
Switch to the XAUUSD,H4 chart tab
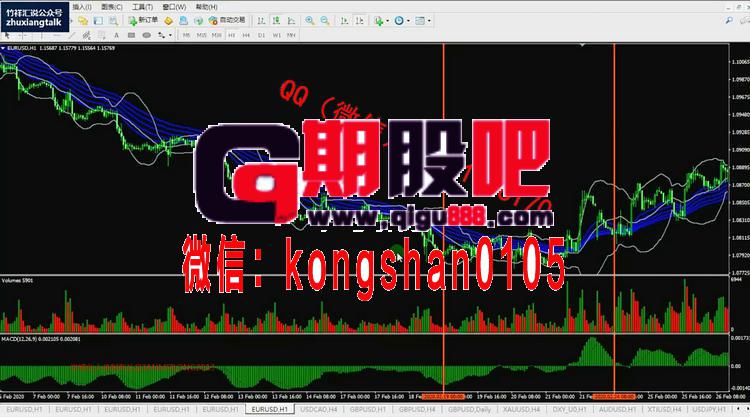point(521,410)
